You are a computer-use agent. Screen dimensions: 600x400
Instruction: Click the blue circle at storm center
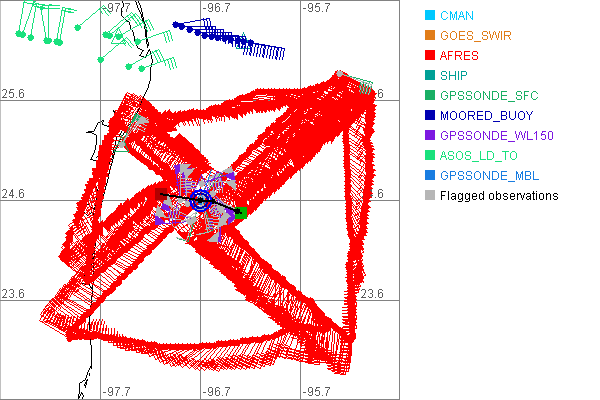point(200,201)
